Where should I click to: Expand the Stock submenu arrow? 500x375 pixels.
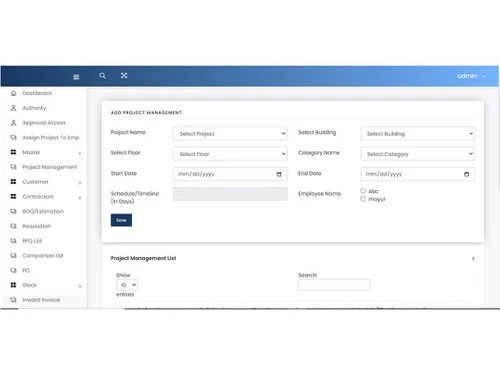[80, 286]
